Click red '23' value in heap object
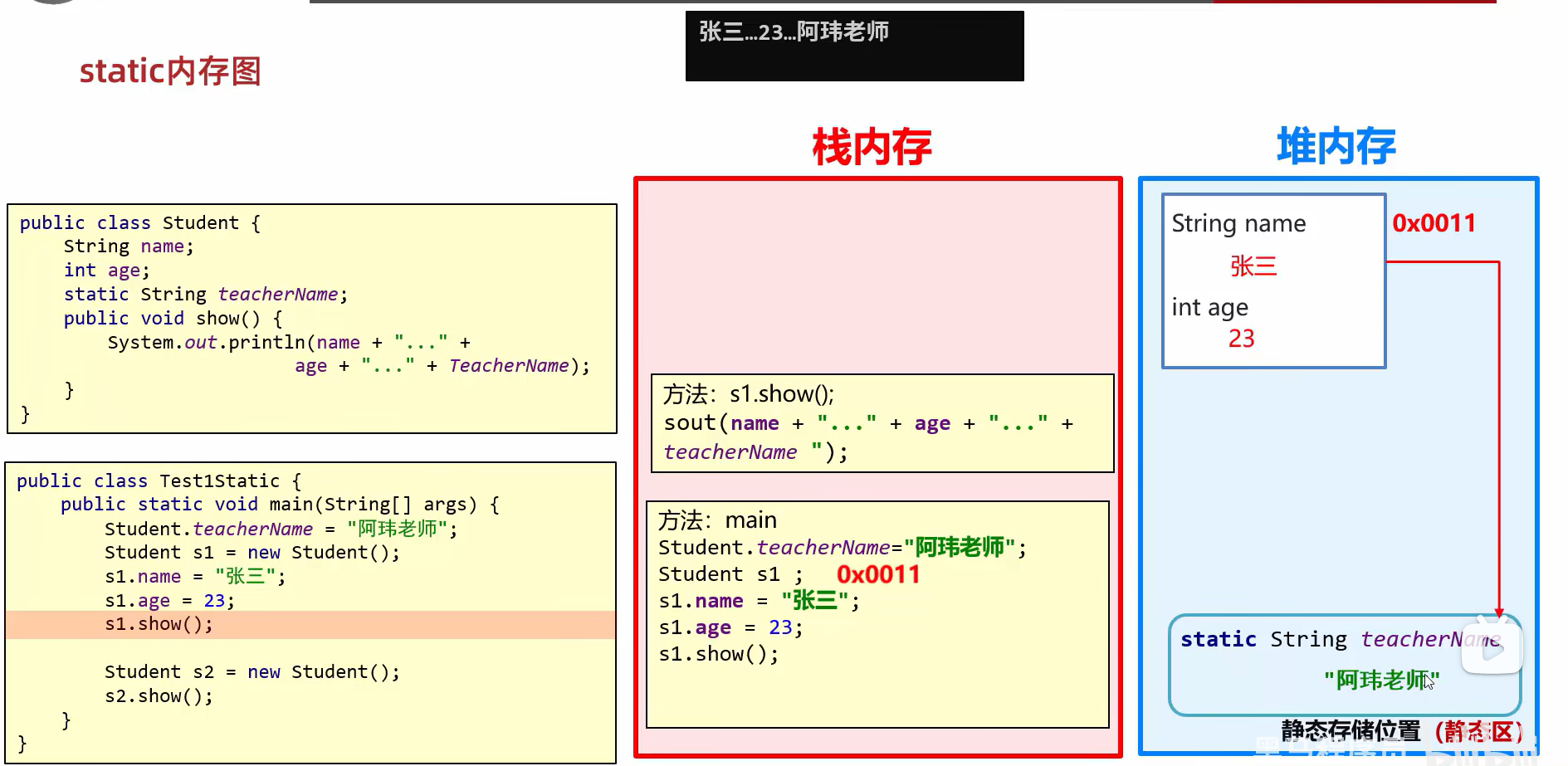Image resolution: width=1568 pixels, height=766 pixels. point(1242,339)
